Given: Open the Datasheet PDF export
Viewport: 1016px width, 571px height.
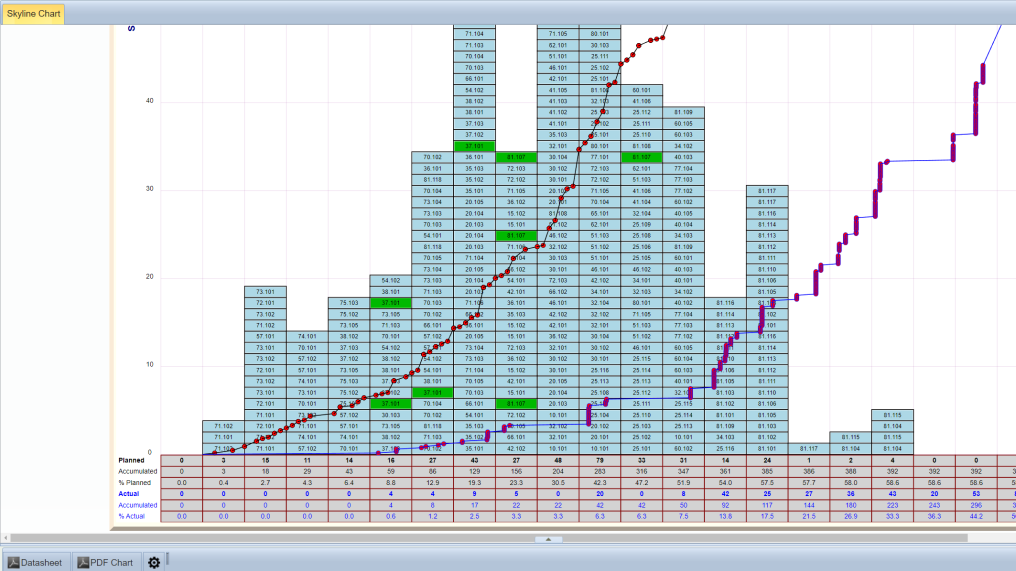Looking at the screenshot, I should pyautogui.click(x=36, y=563).
